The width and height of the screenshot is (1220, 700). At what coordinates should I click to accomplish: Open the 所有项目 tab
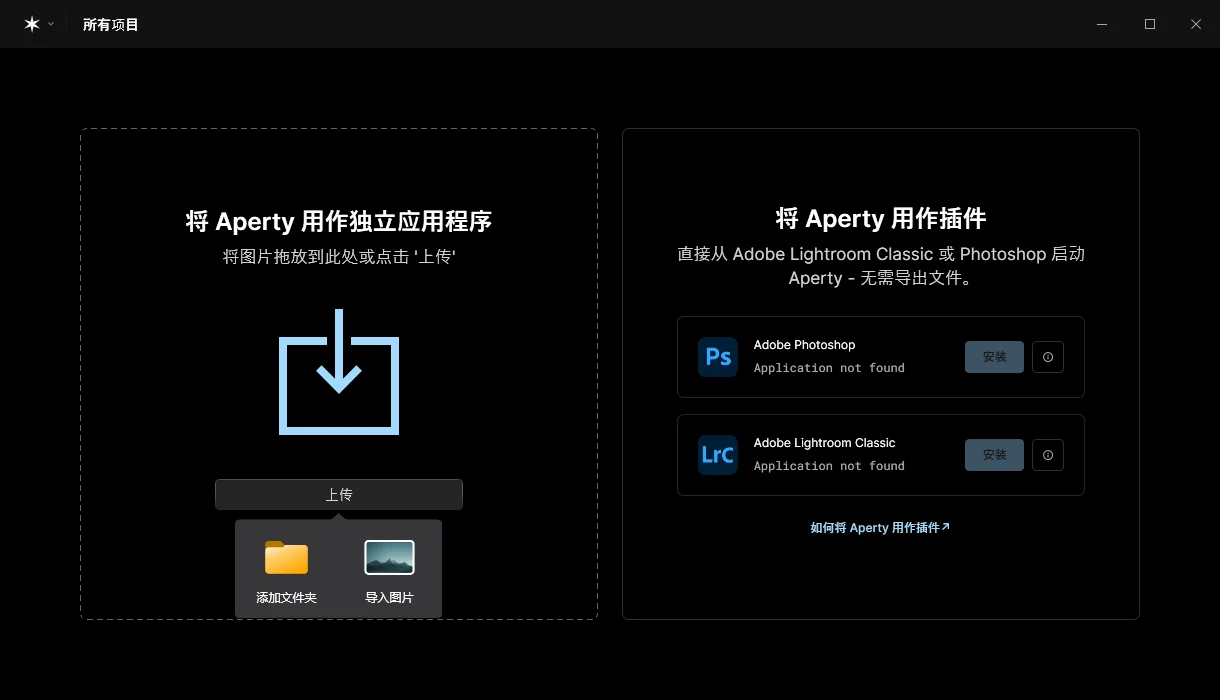[111, 24]
